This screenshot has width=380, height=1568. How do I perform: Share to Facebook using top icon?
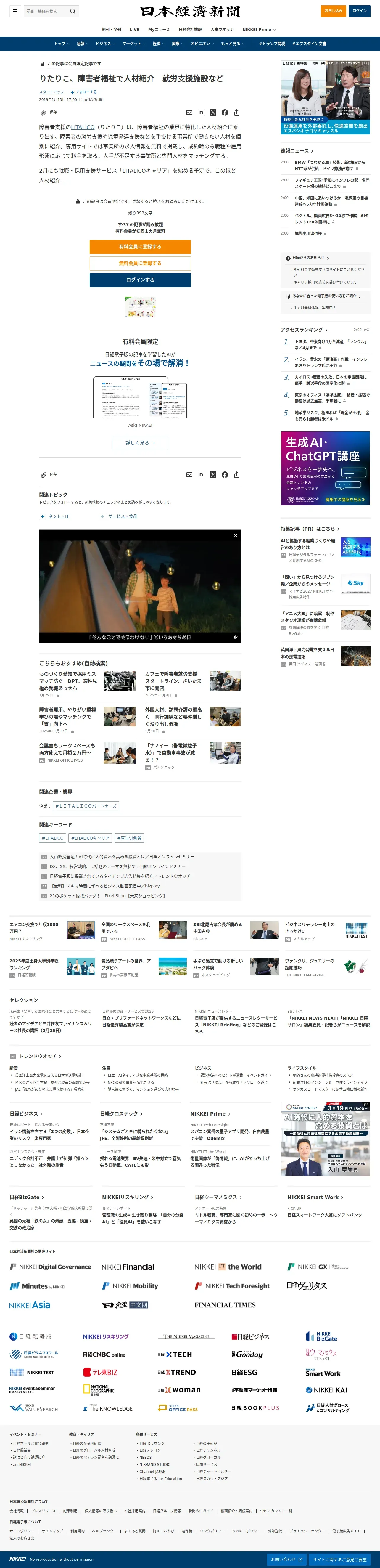[x=225, y=113]
